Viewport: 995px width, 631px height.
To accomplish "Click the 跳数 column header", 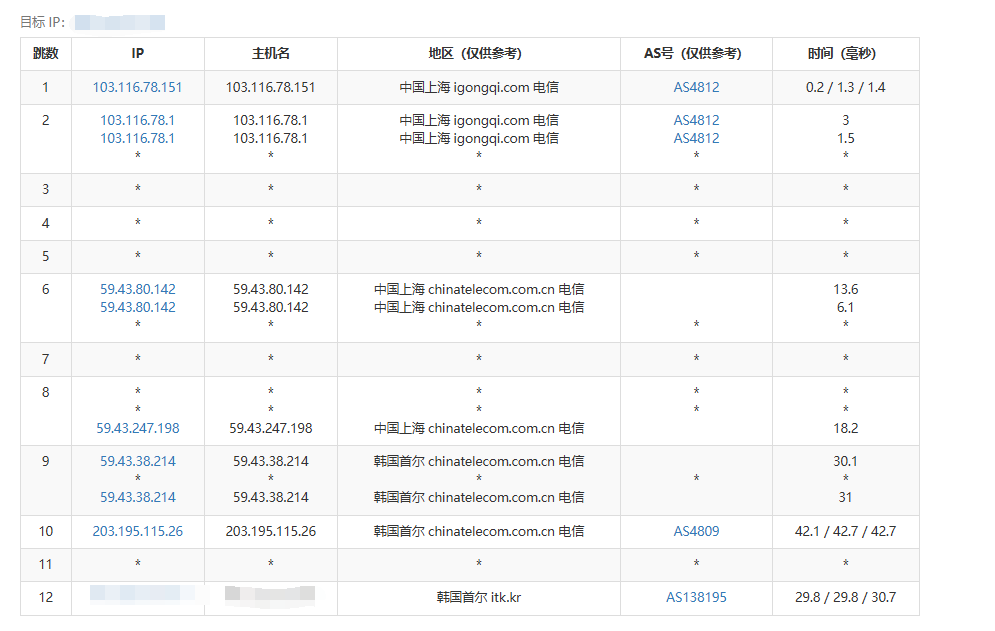I will (x=45, y=54).
